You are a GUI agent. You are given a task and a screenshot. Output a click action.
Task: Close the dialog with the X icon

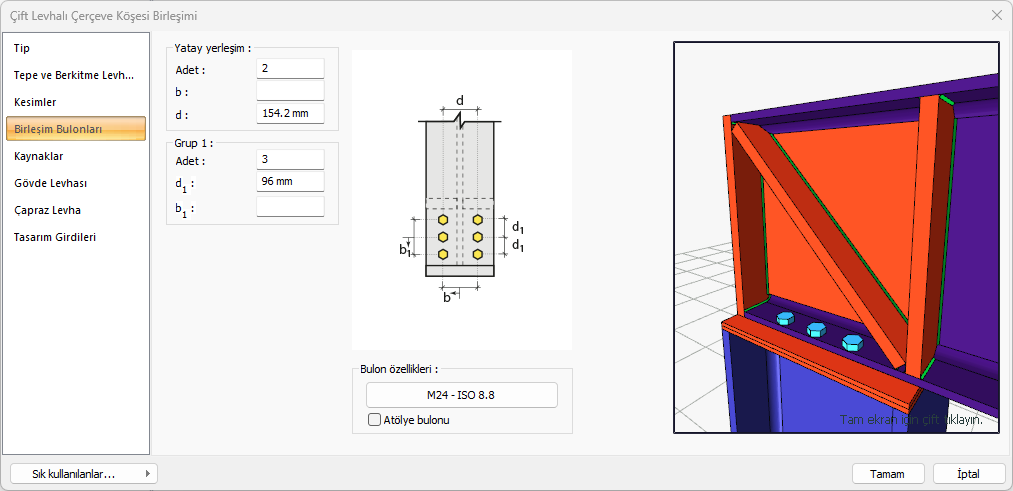[x=996, y=15]
